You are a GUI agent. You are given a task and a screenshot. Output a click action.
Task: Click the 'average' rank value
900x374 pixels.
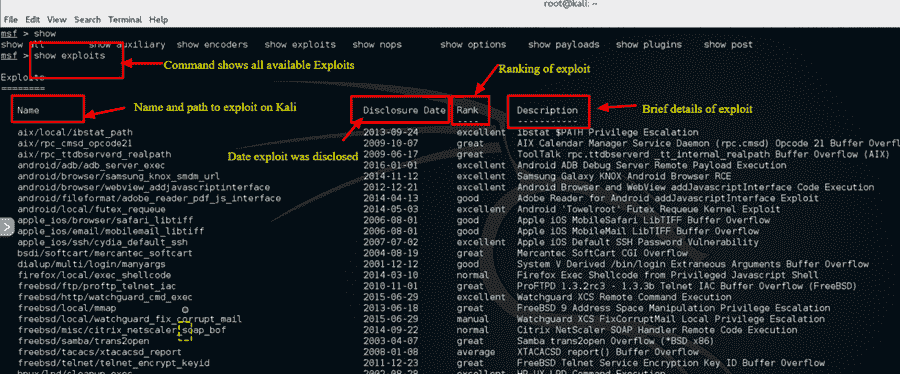click(x=475, y=352)
